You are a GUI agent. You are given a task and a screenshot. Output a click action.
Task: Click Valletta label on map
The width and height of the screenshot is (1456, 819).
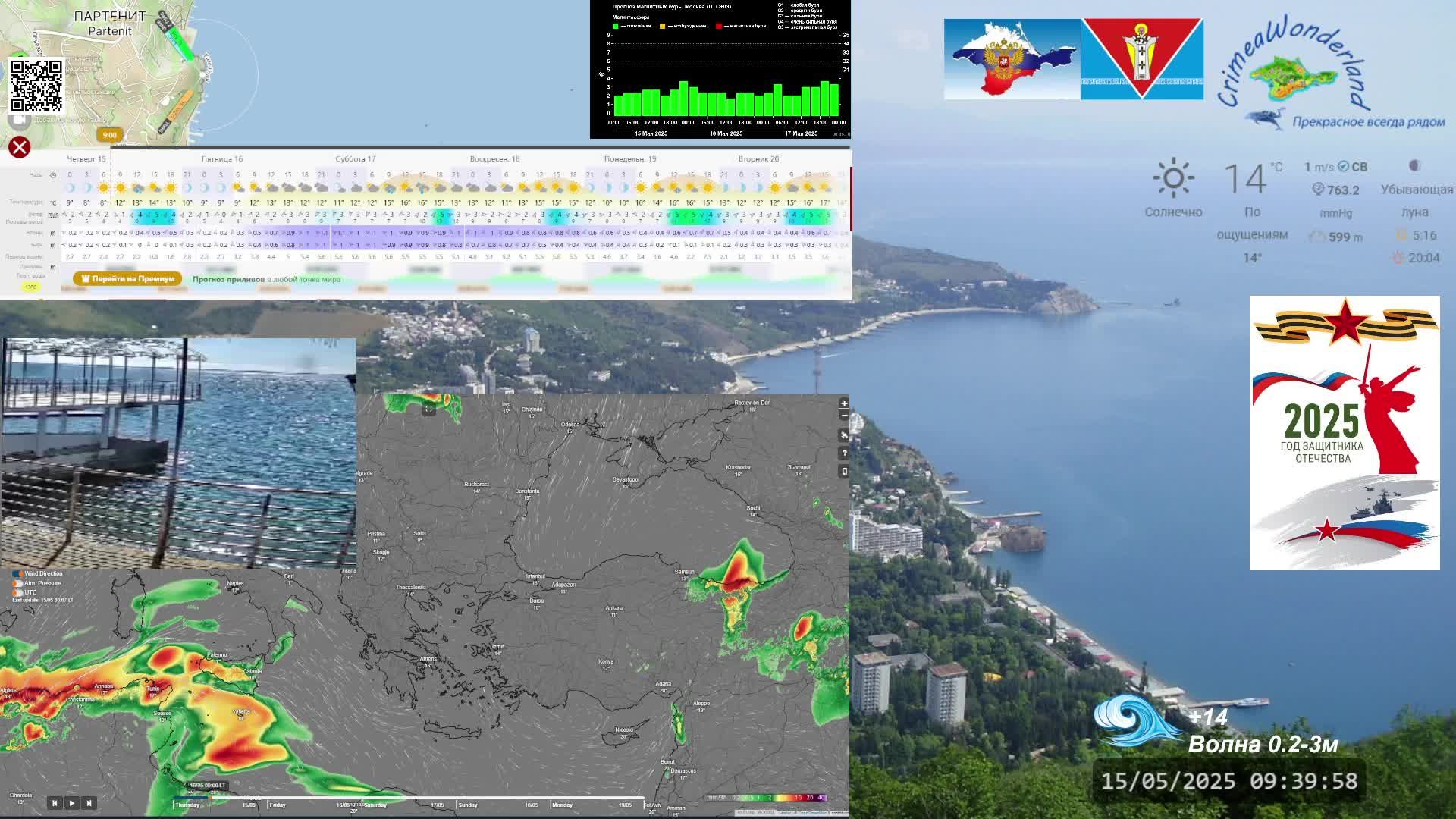click(241, 711)
